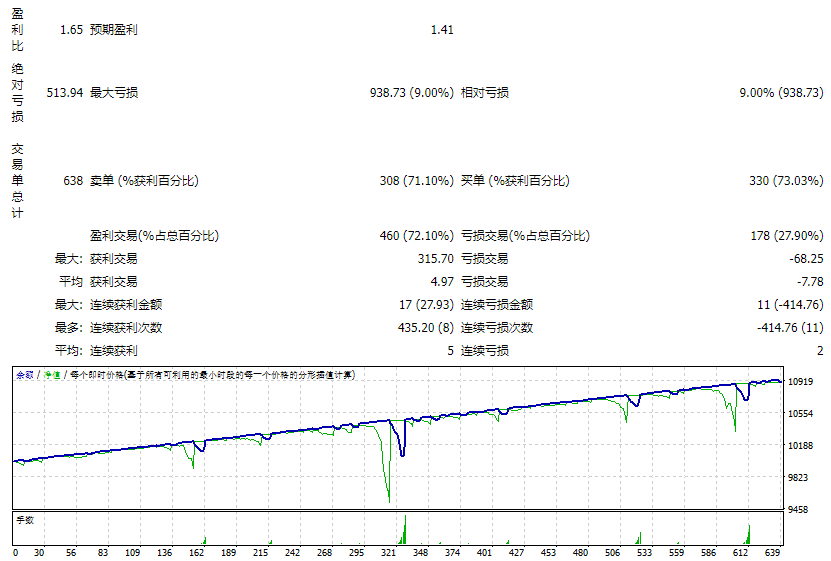
Task: Click the 余额 legend label in chart
Action: [24, 375]
